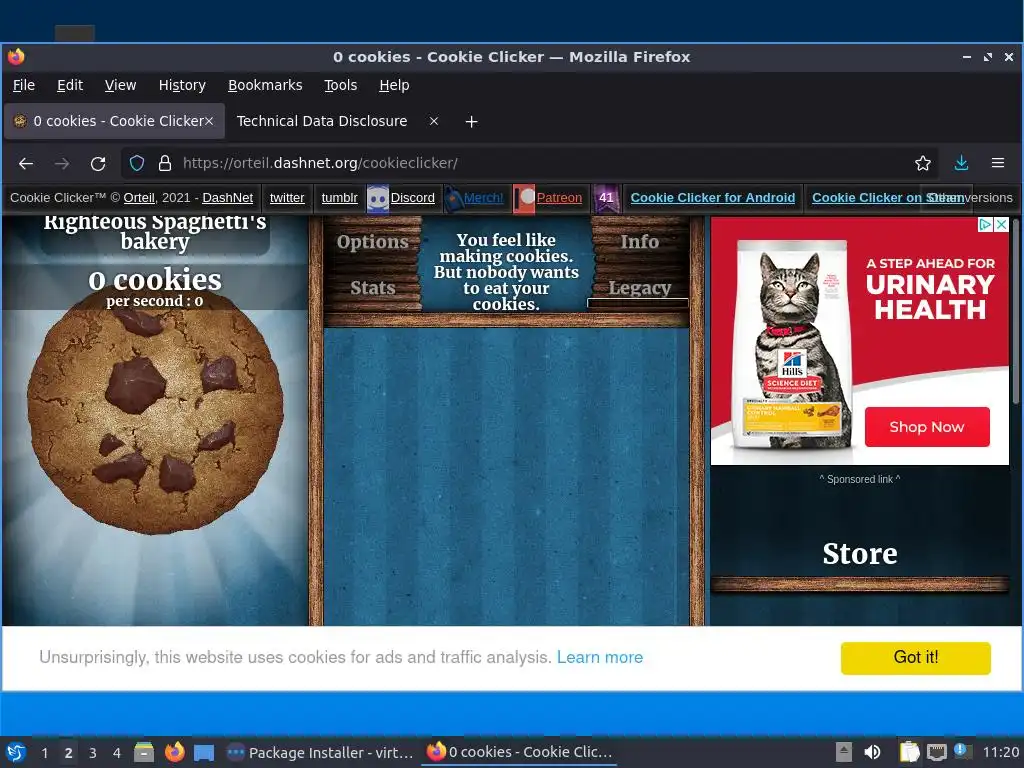Click the Patreon logo icon

(x=524, y=199)
